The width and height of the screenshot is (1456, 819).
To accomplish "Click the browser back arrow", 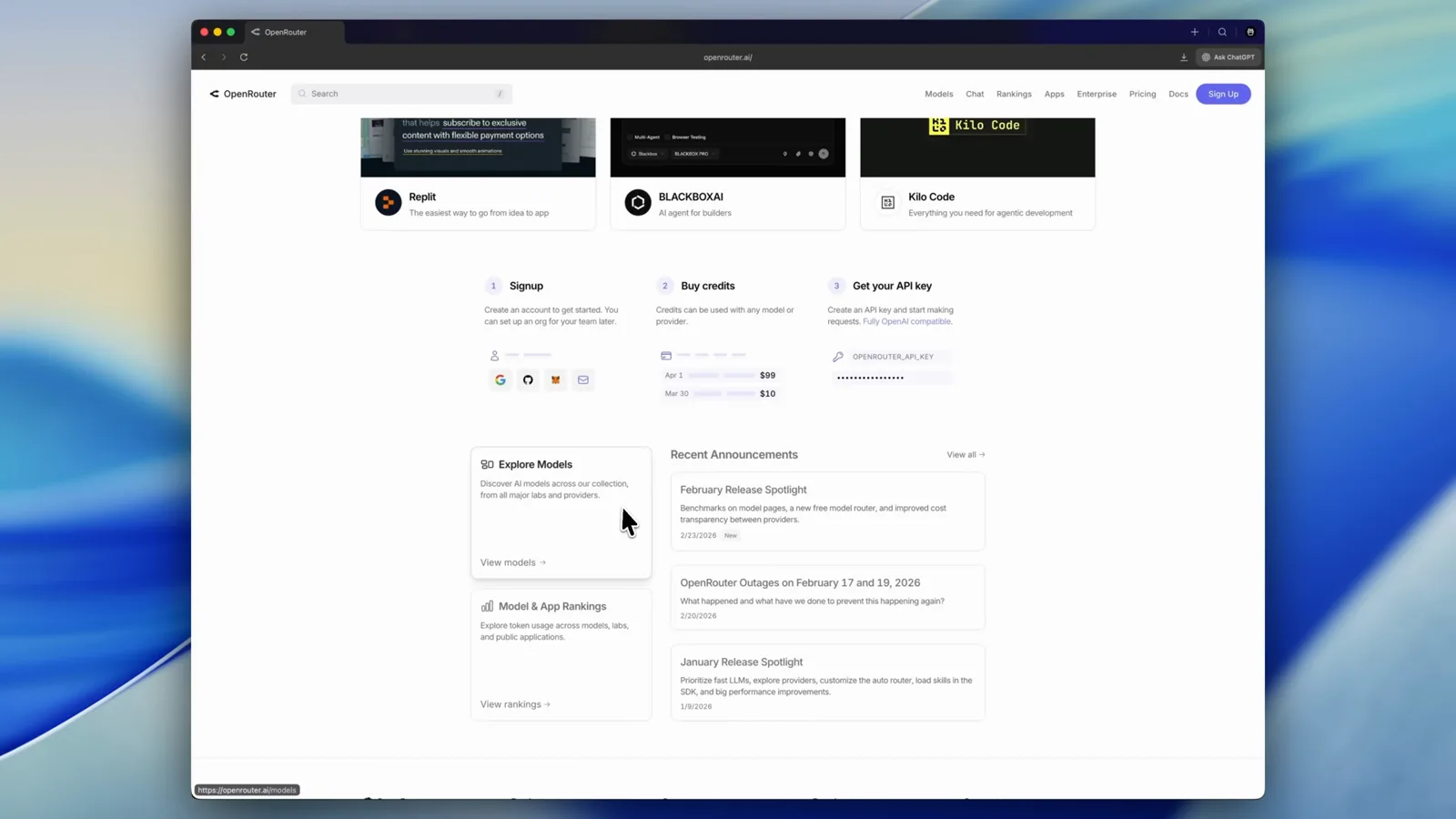I will (x=204, y=57).
